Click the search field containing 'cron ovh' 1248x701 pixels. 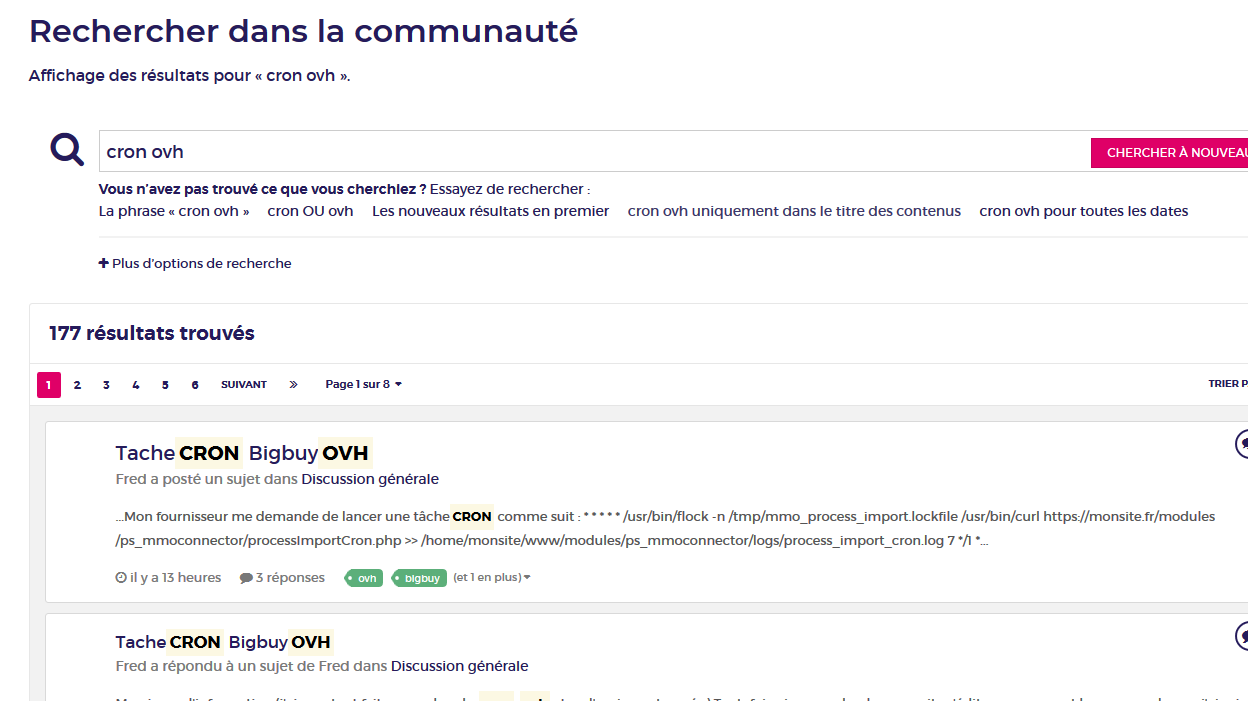coord(594,151)
